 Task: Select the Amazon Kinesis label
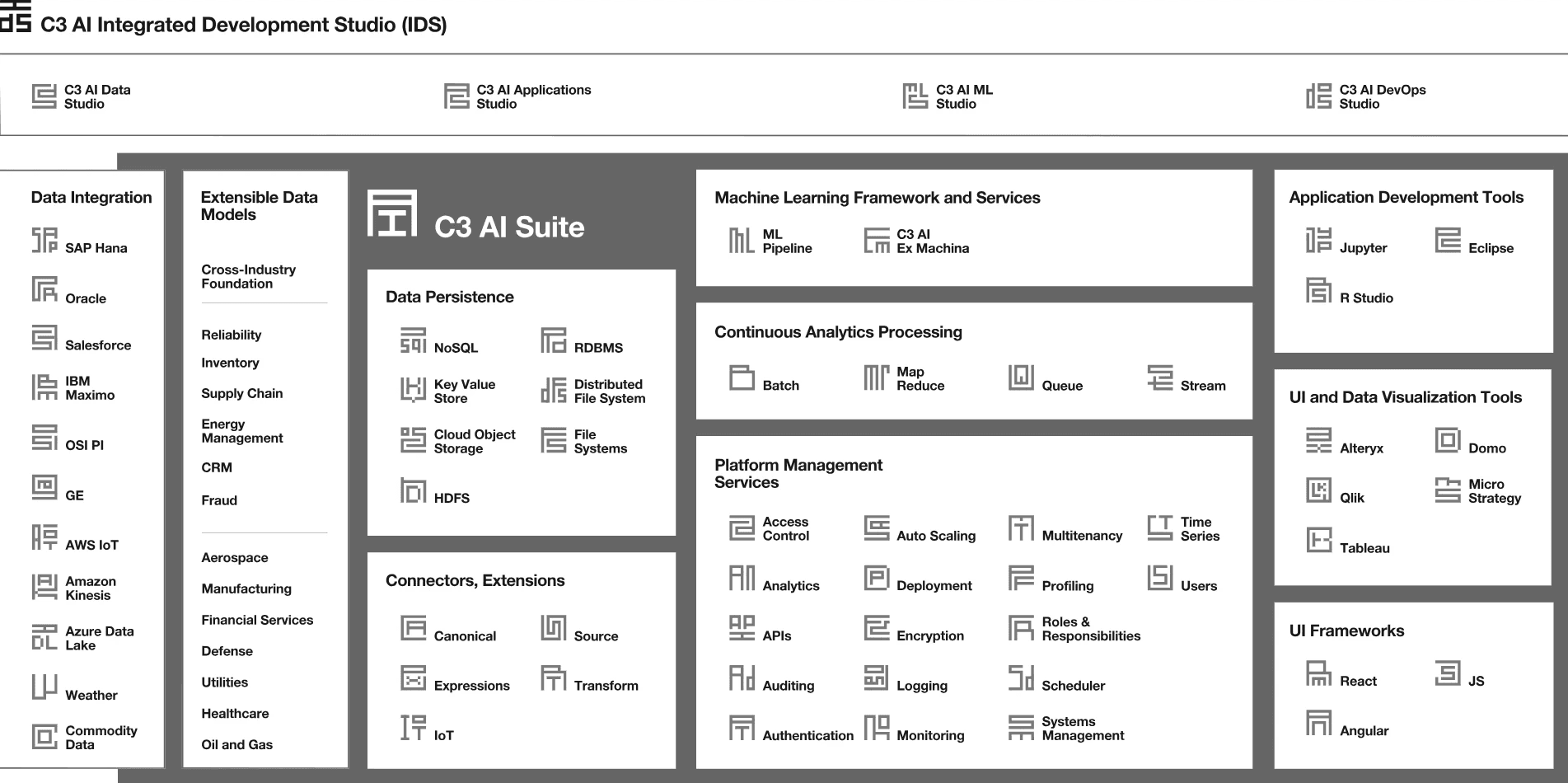point(91,588)
